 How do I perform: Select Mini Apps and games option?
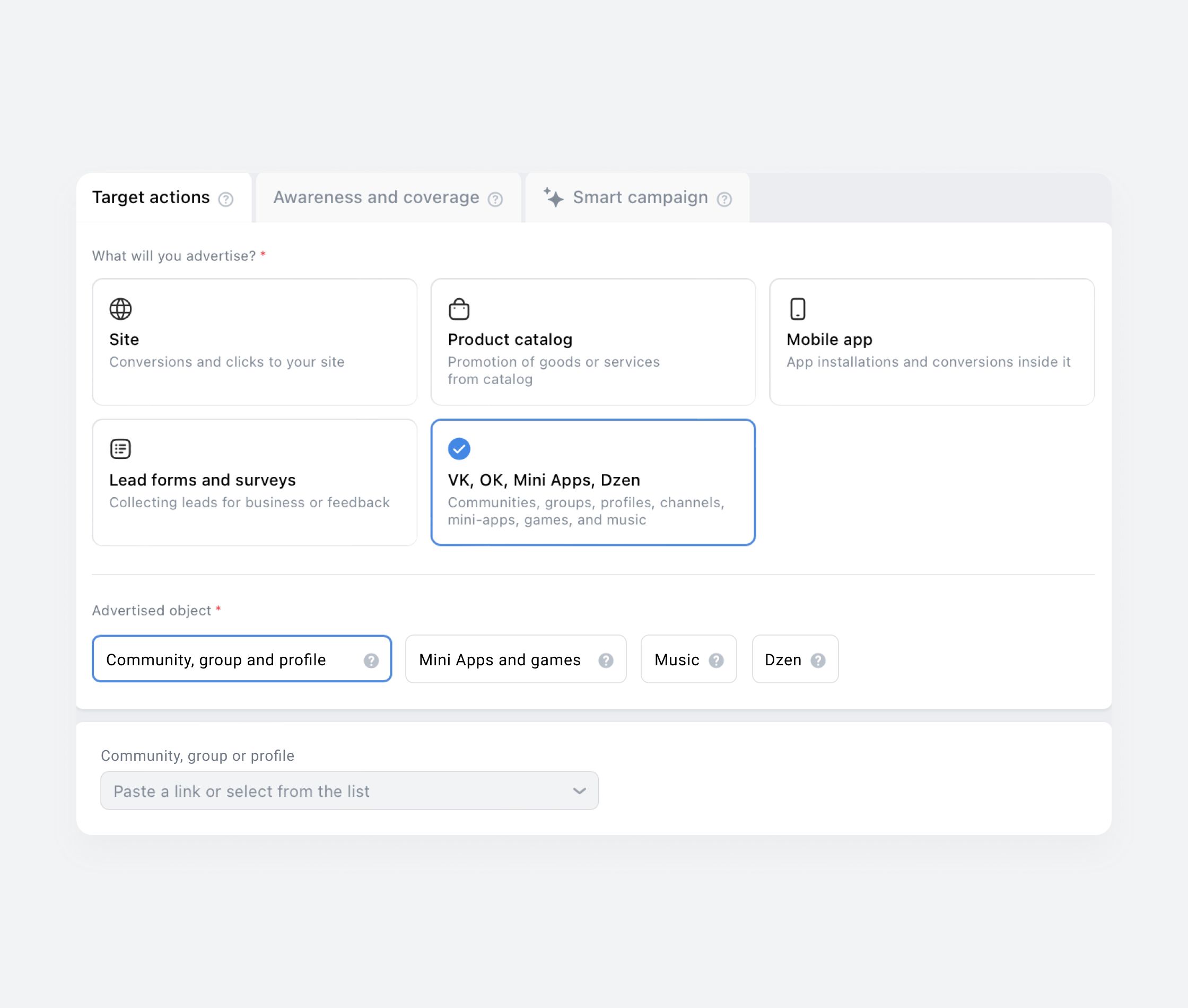coord(499,659)
